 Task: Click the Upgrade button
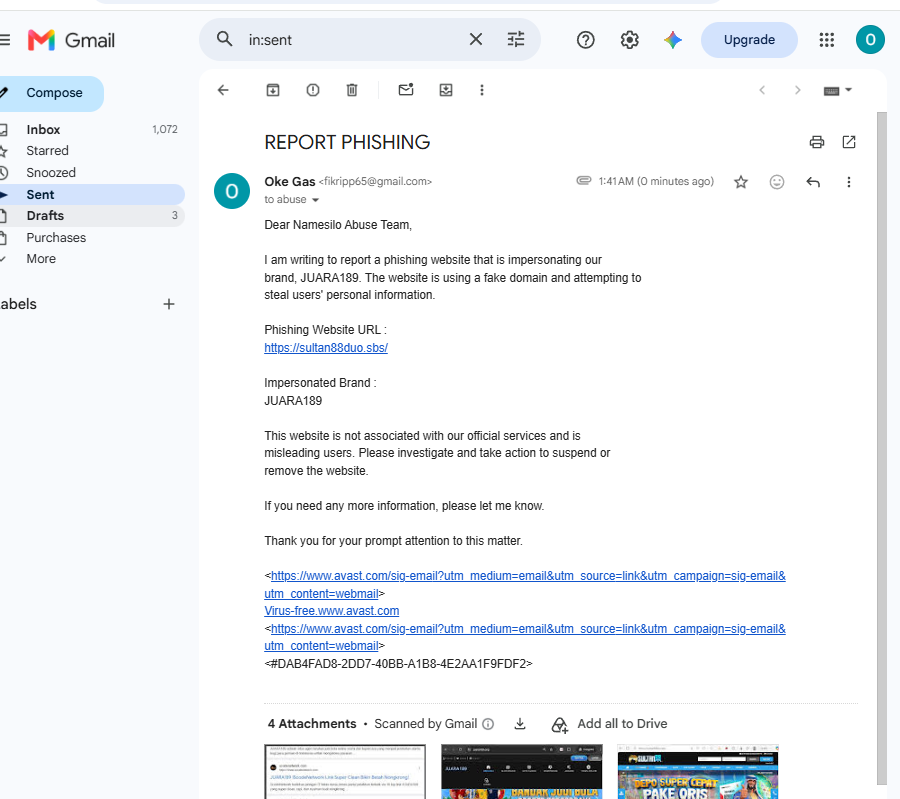click(749, 40)
